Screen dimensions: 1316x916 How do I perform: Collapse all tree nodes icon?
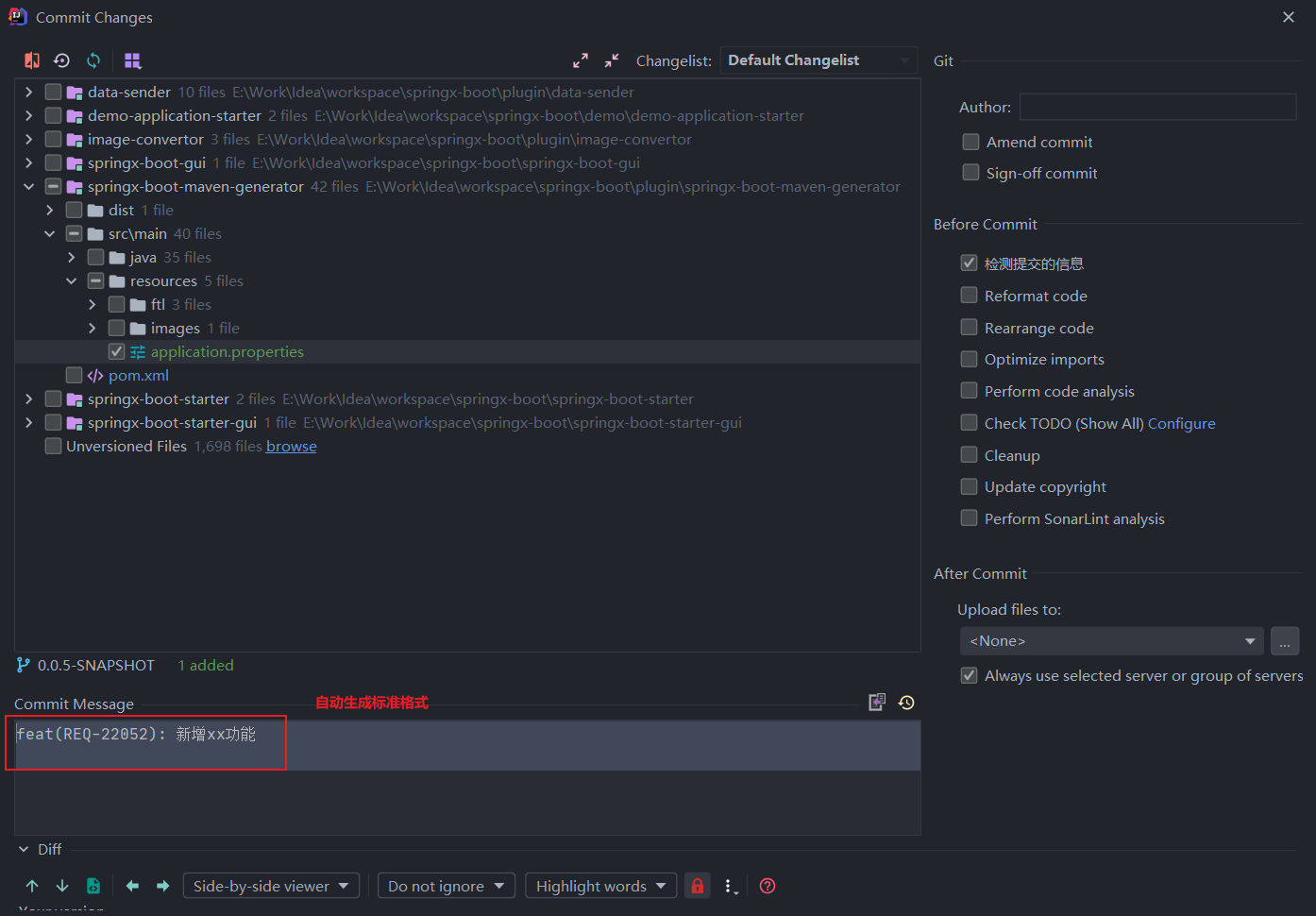612,60
